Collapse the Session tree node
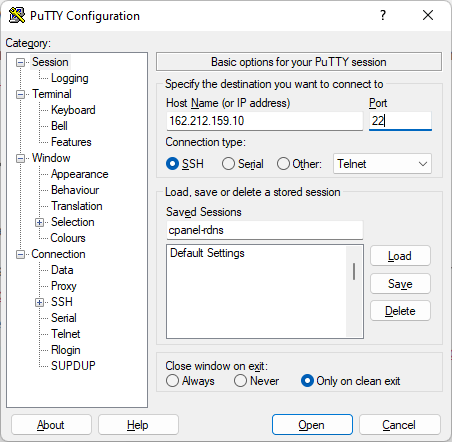Screen dimensions: 452x442 pos(20,62)
